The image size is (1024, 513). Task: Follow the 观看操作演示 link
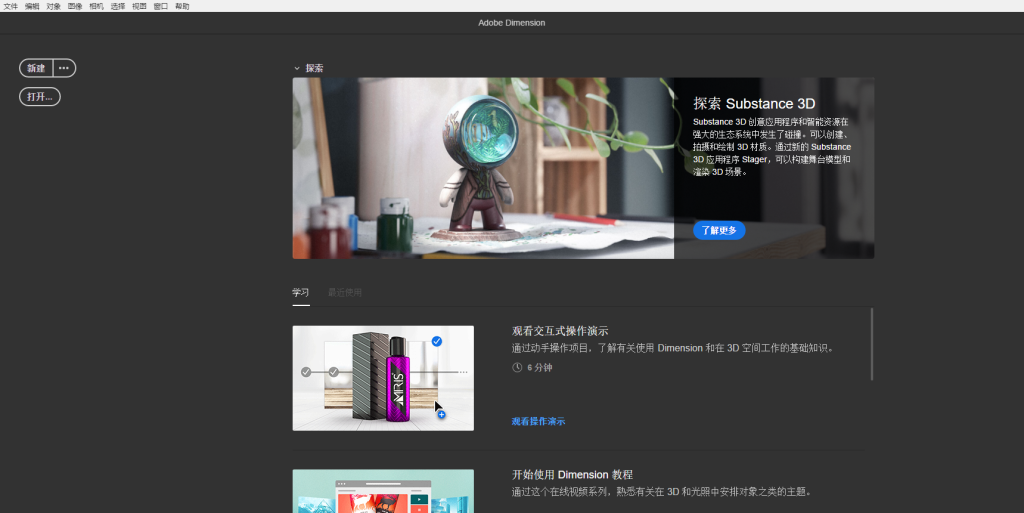click(538, 421)
